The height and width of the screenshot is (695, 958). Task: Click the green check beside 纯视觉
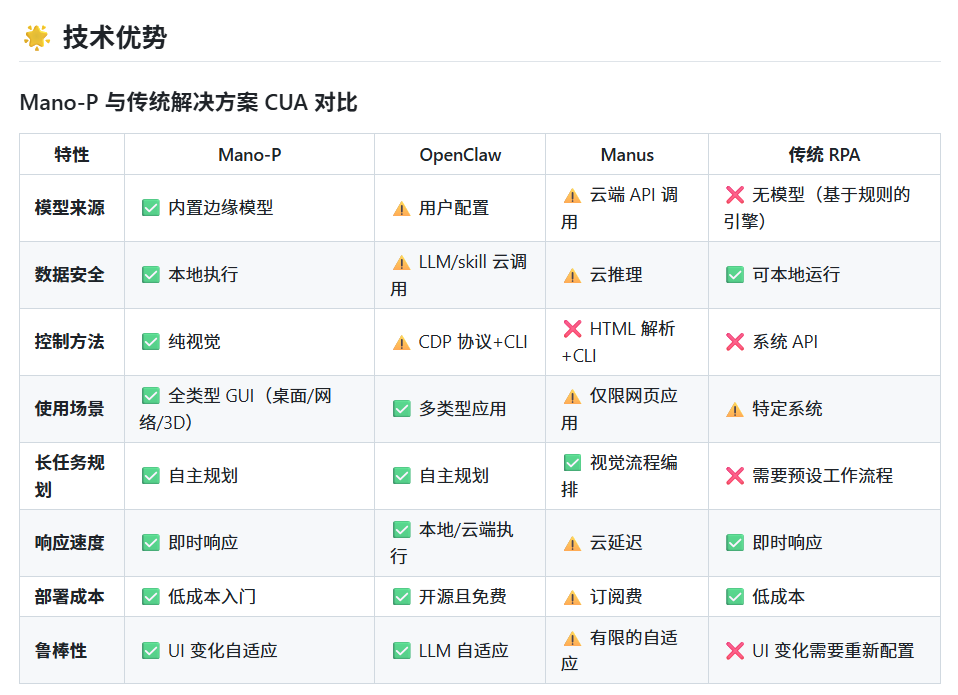(150, 341)
